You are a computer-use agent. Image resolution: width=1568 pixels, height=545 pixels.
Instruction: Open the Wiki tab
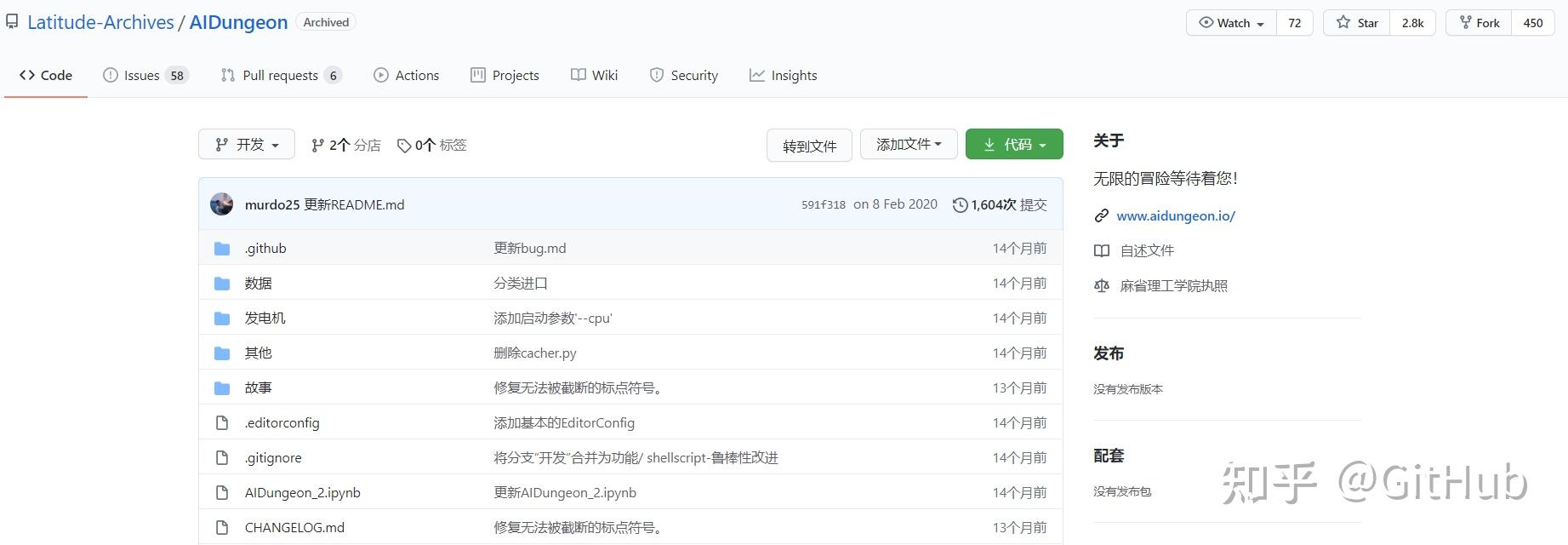coord(594,75)
